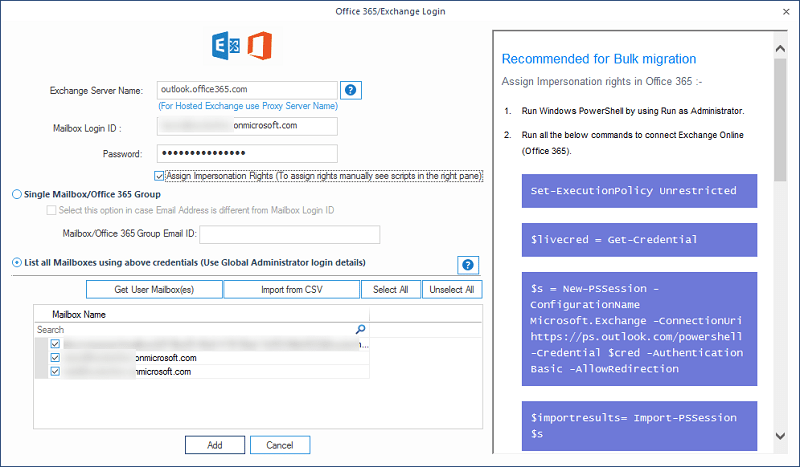The height and width of the screenshot is (467, 800).
Task: Click the New-PSSession command block
Action: tap(639, 329)
